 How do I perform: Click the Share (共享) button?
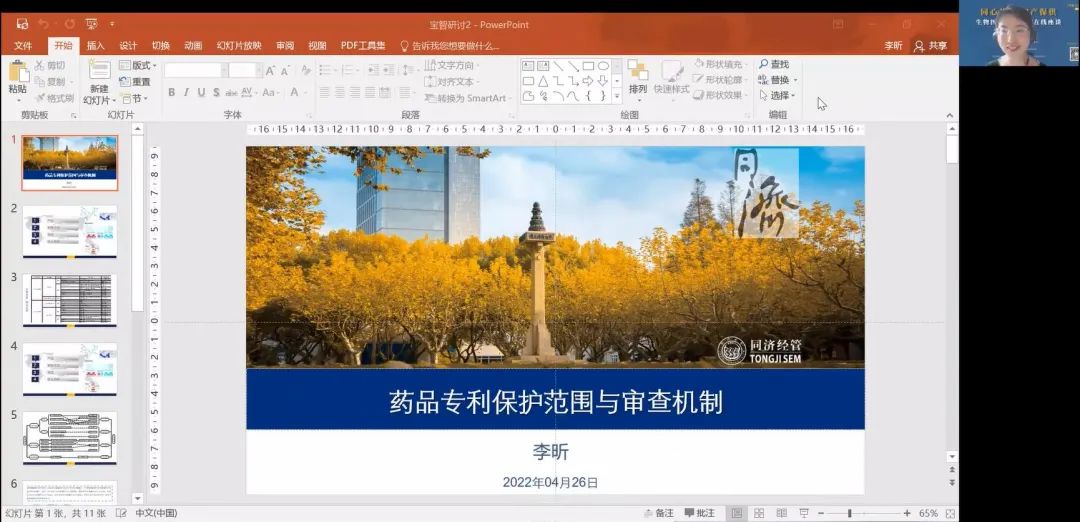point(930,46)
